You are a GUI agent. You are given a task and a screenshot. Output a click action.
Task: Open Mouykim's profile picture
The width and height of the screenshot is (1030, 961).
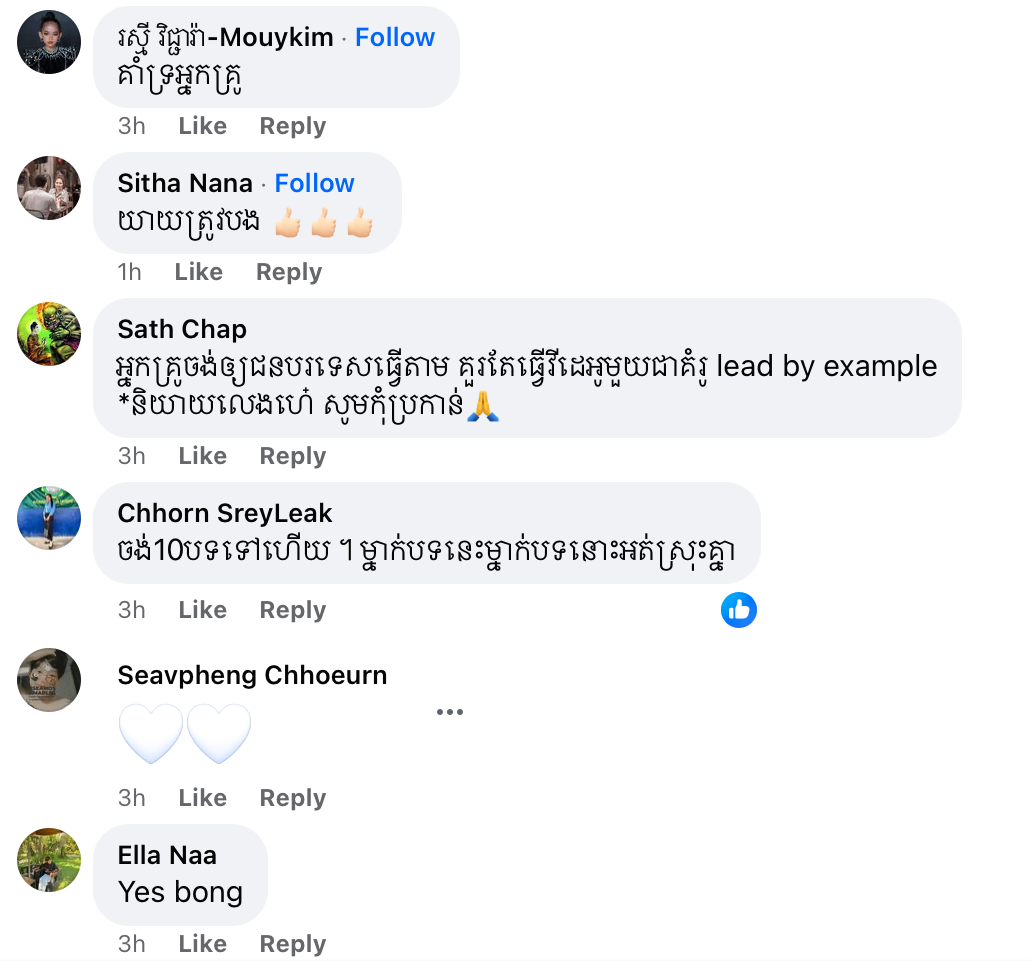pos(49,42)
